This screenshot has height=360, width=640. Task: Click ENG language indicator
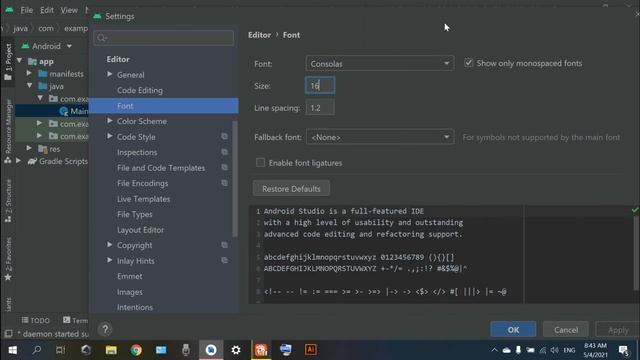click(569, 350)
